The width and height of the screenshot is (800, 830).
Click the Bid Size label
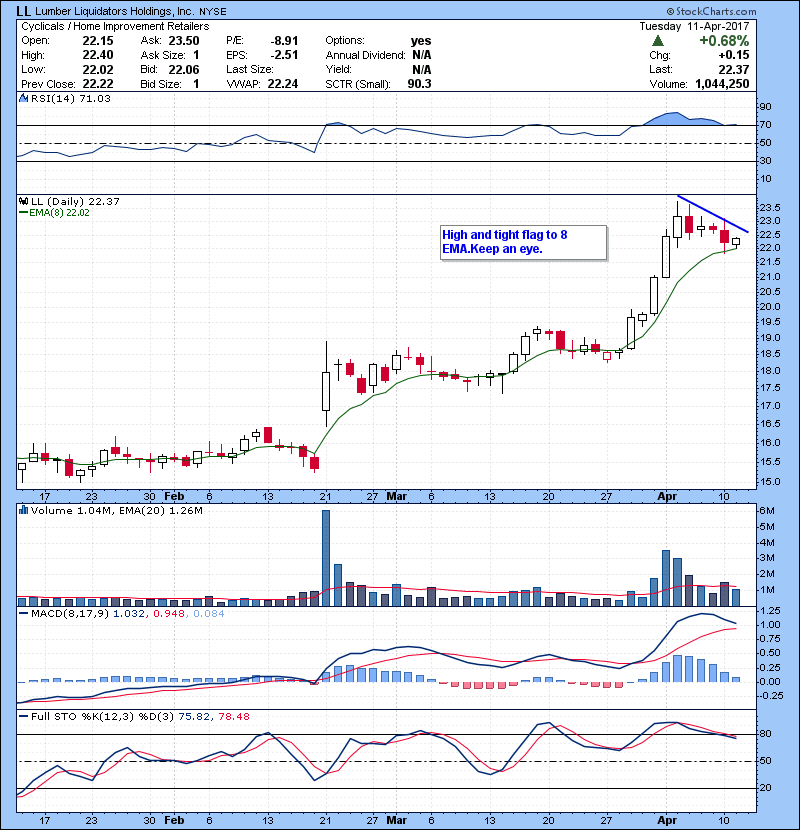[160, 84]
